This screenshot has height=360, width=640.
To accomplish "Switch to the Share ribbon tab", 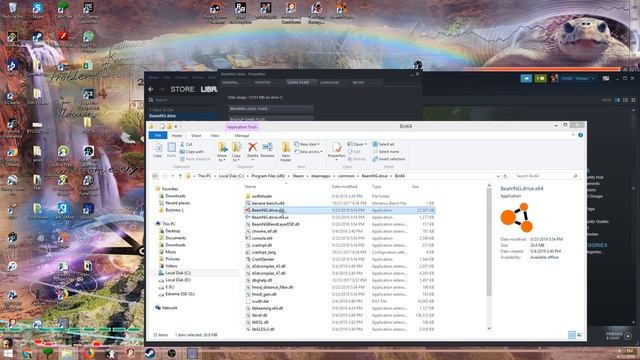I will pyautogui.click(x=196, y=135).
